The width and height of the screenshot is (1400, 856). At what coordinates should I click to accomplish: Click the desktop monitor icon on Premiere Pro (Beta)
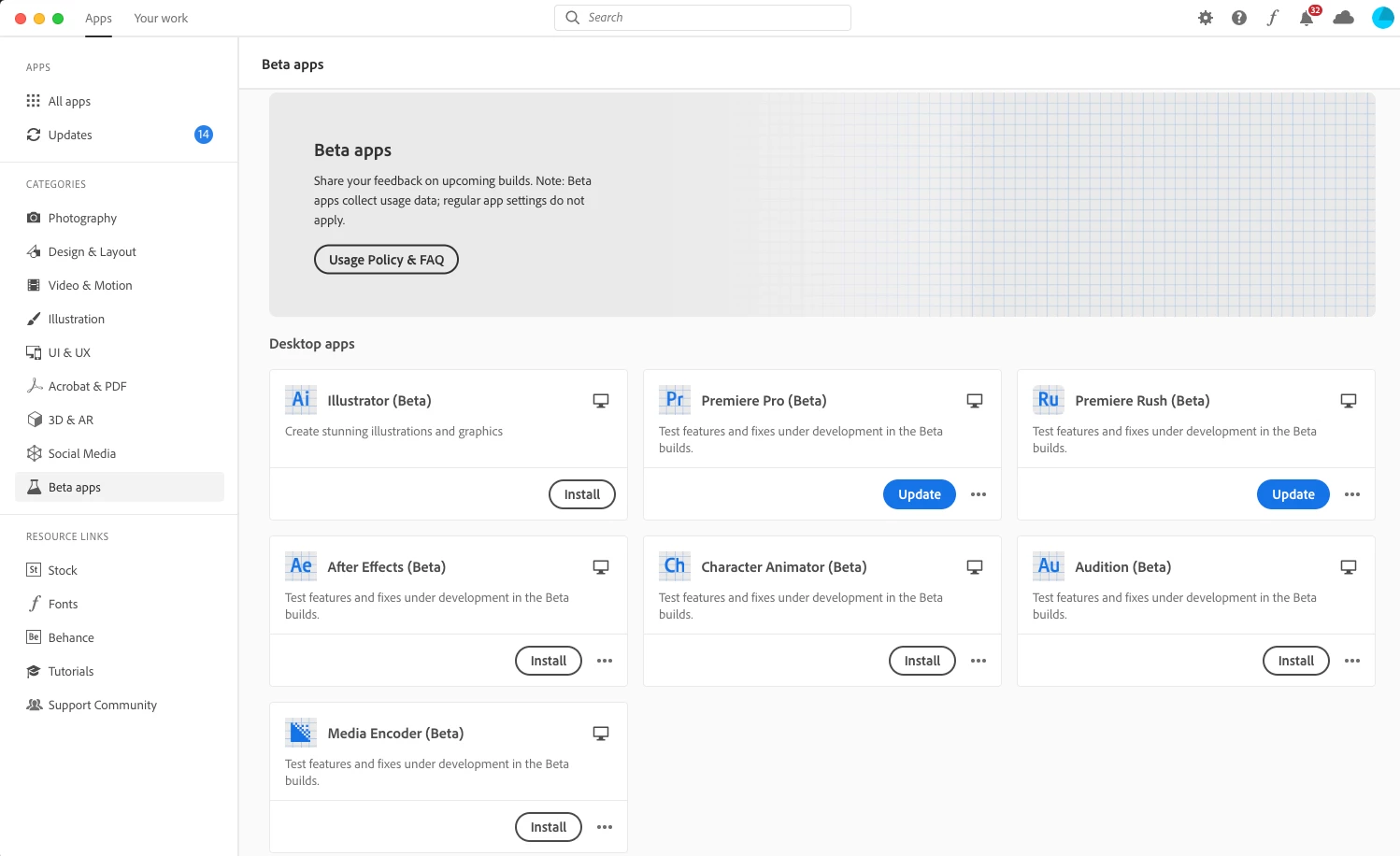975,401
